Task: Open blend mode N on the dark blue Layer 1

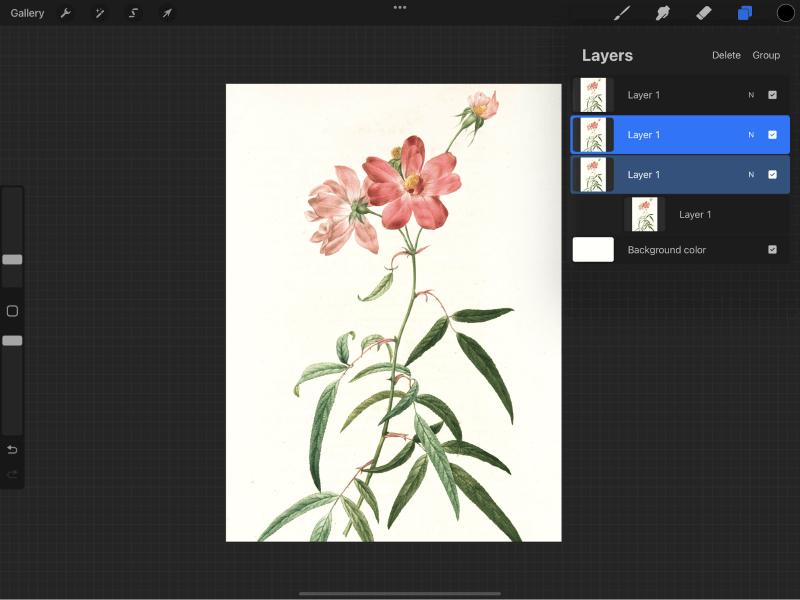Action: coord(751,174)
